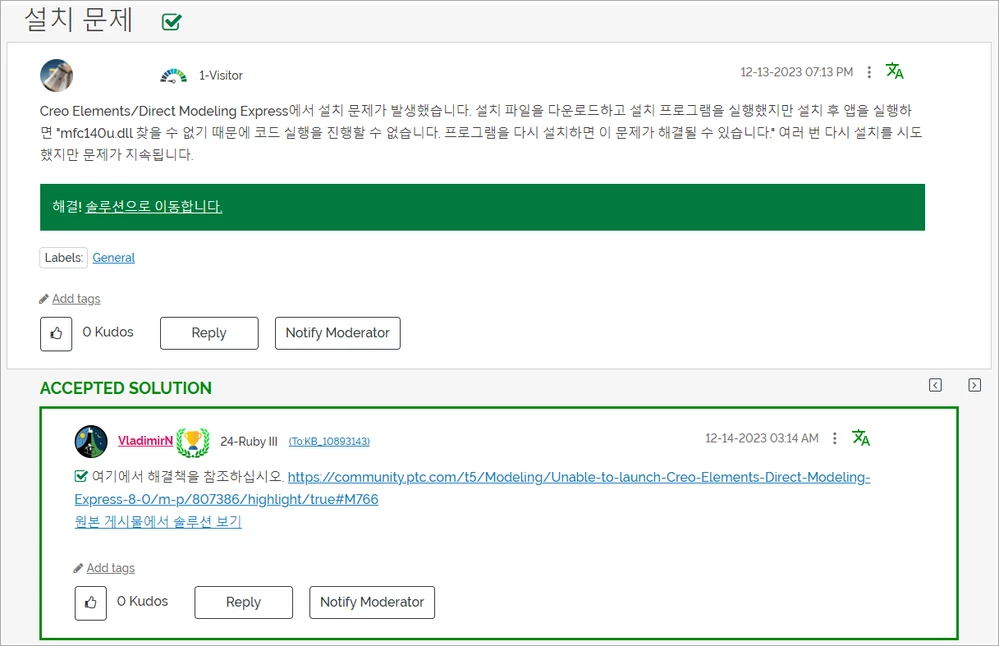Screen dimensions: 999x646
Task: Click Add tags on the original post
Action: [76, 299]
